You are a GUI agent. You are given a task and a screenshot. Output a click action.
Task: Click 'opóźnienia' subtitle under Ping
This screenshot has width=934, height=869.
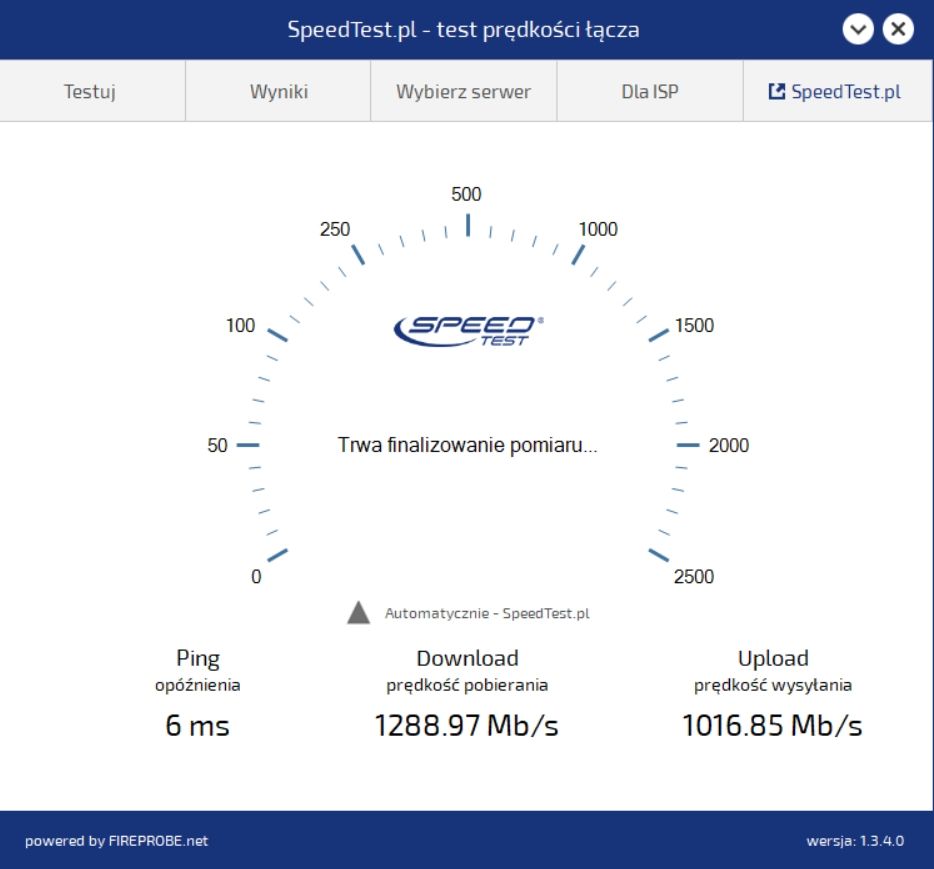(x=198, y=685)
